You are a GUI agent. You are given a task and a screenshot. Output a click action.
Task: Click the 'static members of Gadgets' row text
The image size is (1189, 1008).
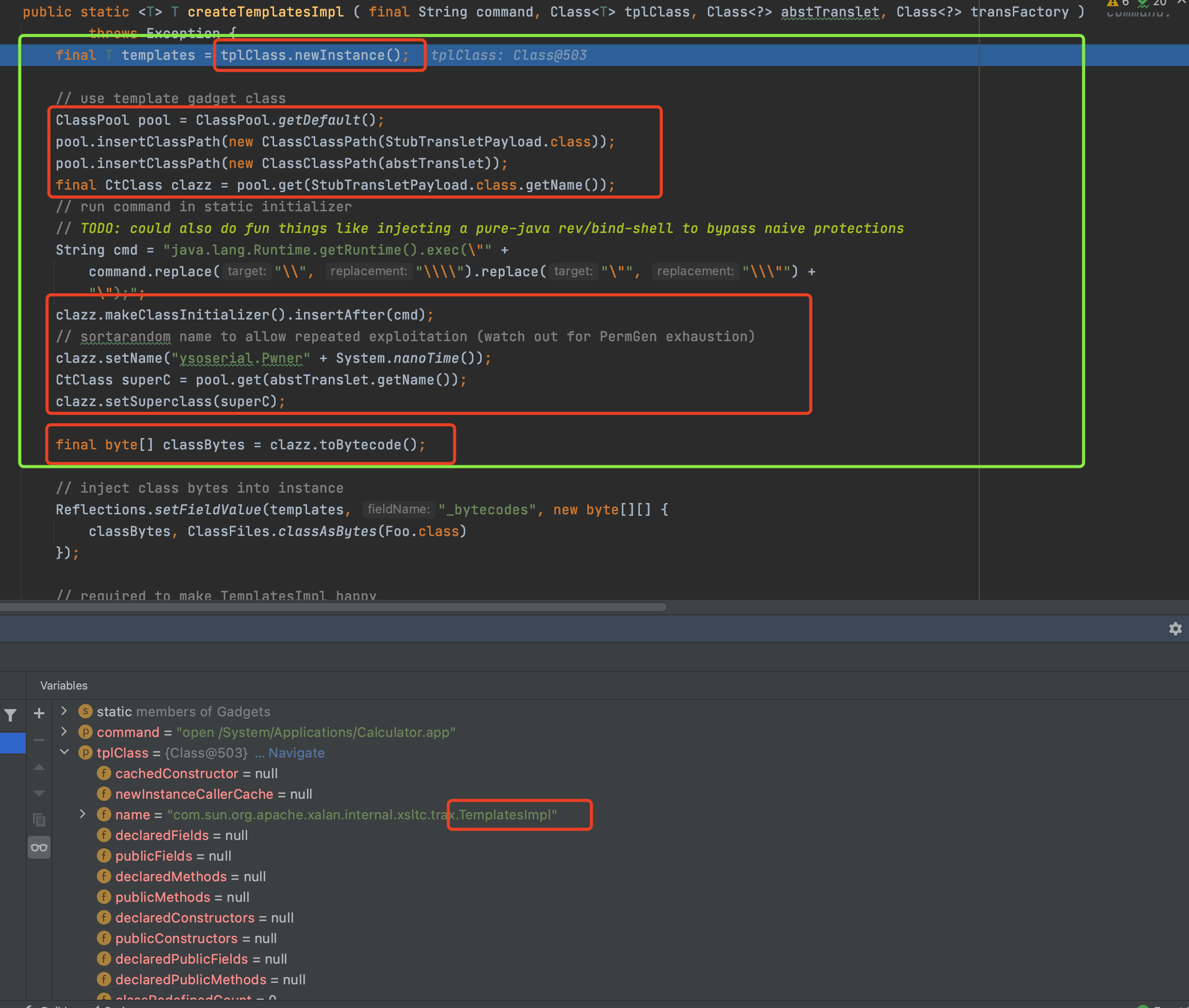tap(183, 712)
